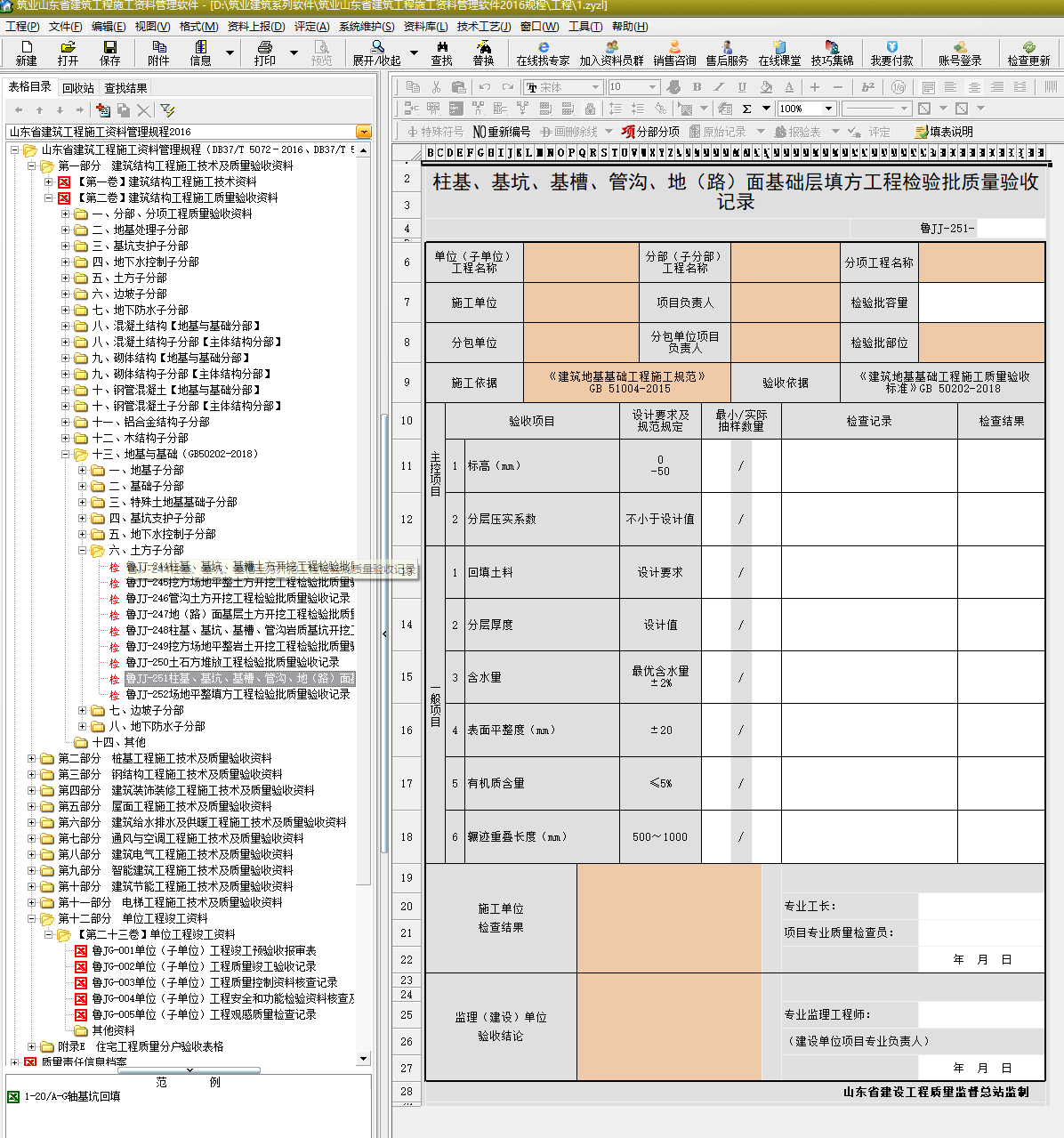Open the arrow next to 展开/收起
The height and width of the screenshot is (1138, 1064).
[414, 52]
